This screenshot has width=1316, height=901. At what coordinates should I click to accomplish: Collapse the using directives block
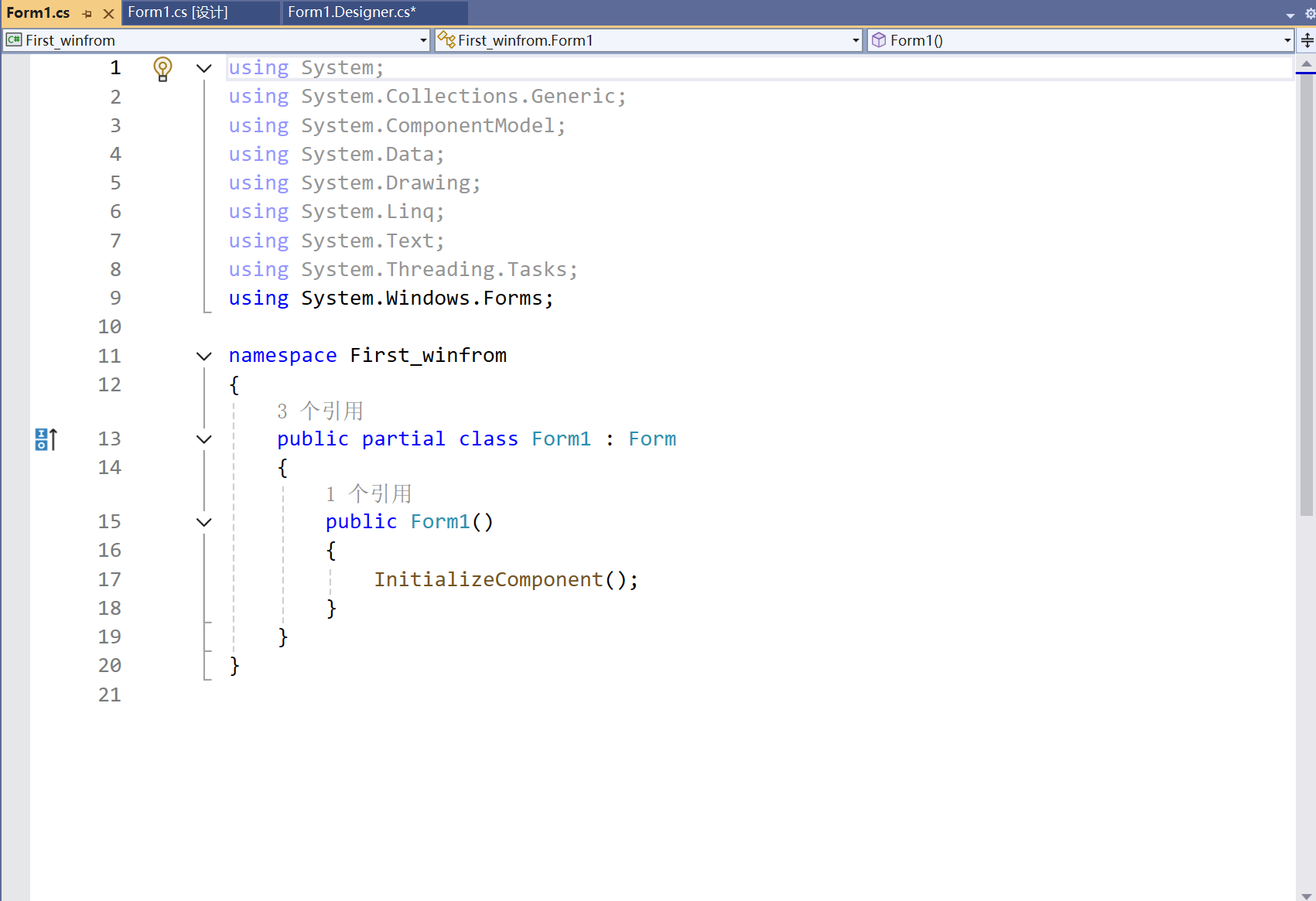click(x=203, y=68)
